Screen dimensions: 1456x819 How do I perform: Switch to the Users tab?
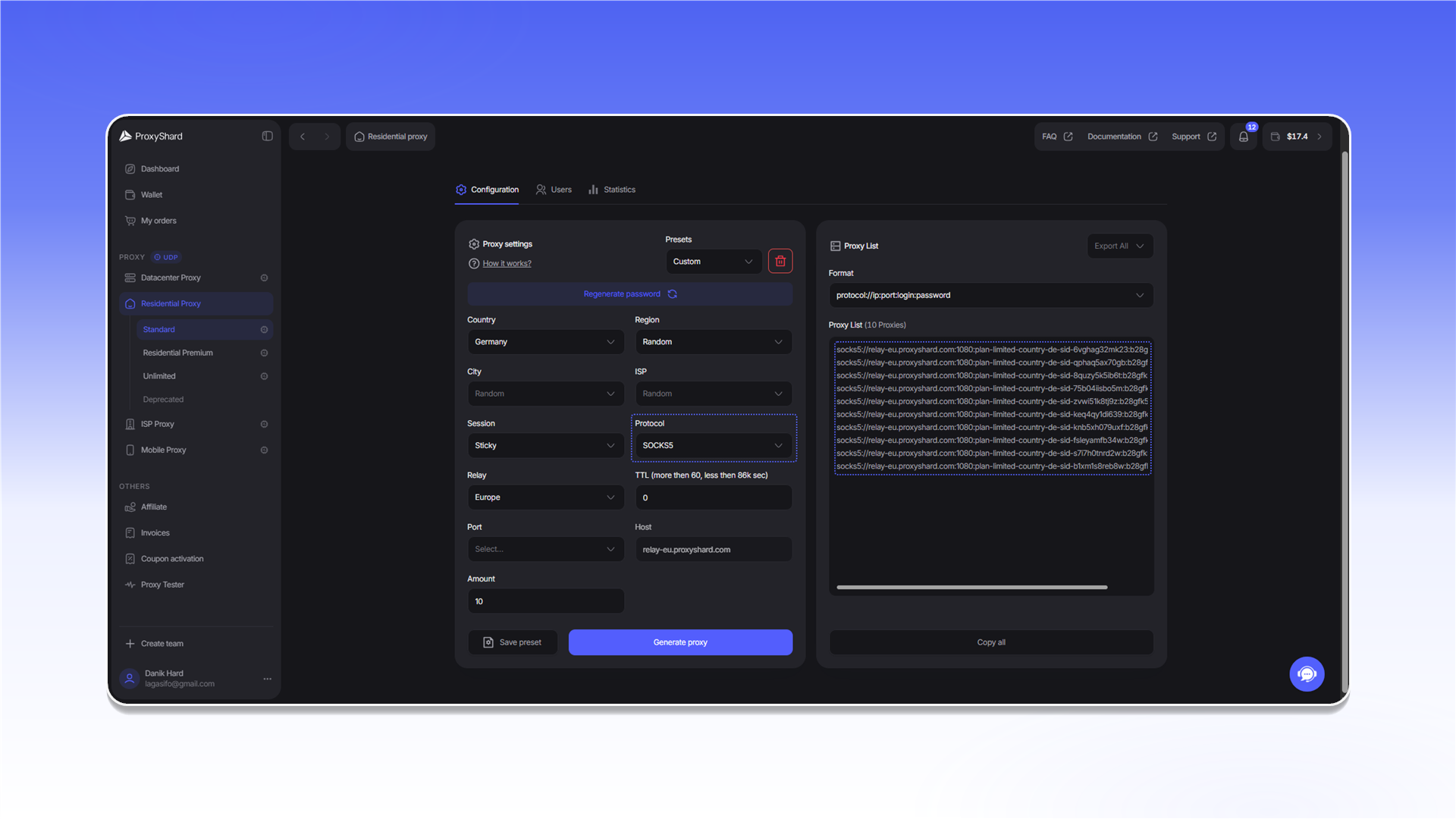click(x=554, y=190)
